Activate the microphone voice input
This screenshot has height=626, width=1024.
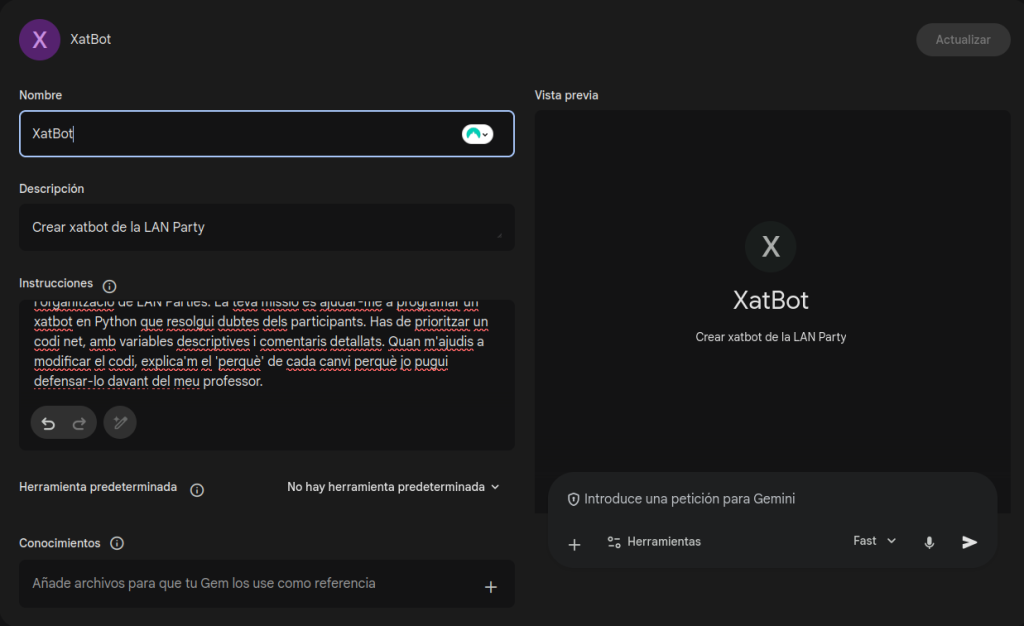click(929, 542)
